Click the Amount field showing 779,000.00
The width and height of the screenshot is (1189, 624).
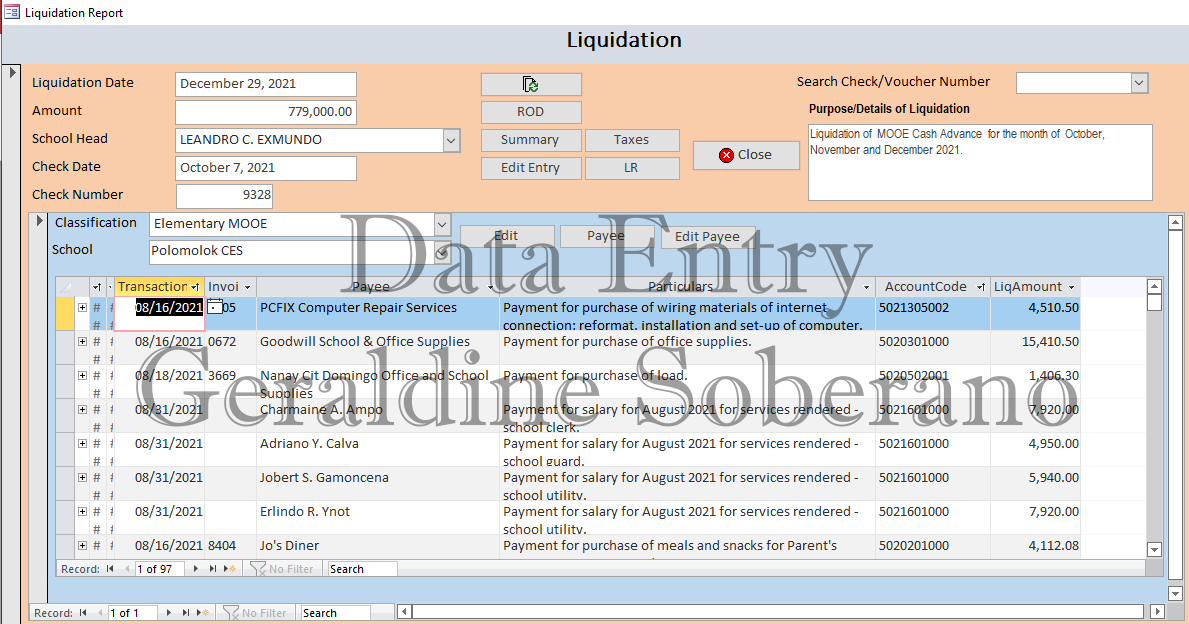point(265,112)
